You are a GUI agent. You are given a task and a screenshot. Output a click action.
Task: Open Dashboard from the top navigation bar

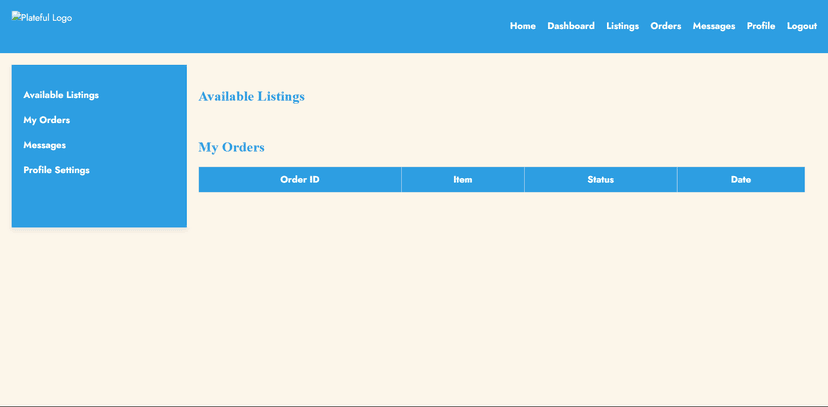tap(570, 26)
